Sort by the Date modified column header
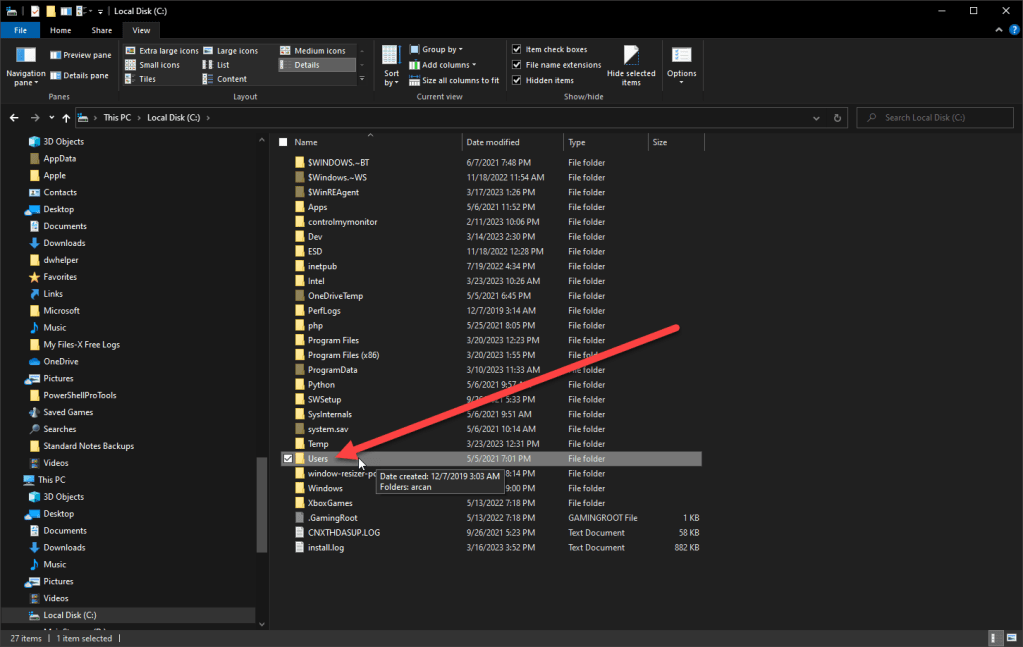The image size is (1023, 647). (493, 142)
